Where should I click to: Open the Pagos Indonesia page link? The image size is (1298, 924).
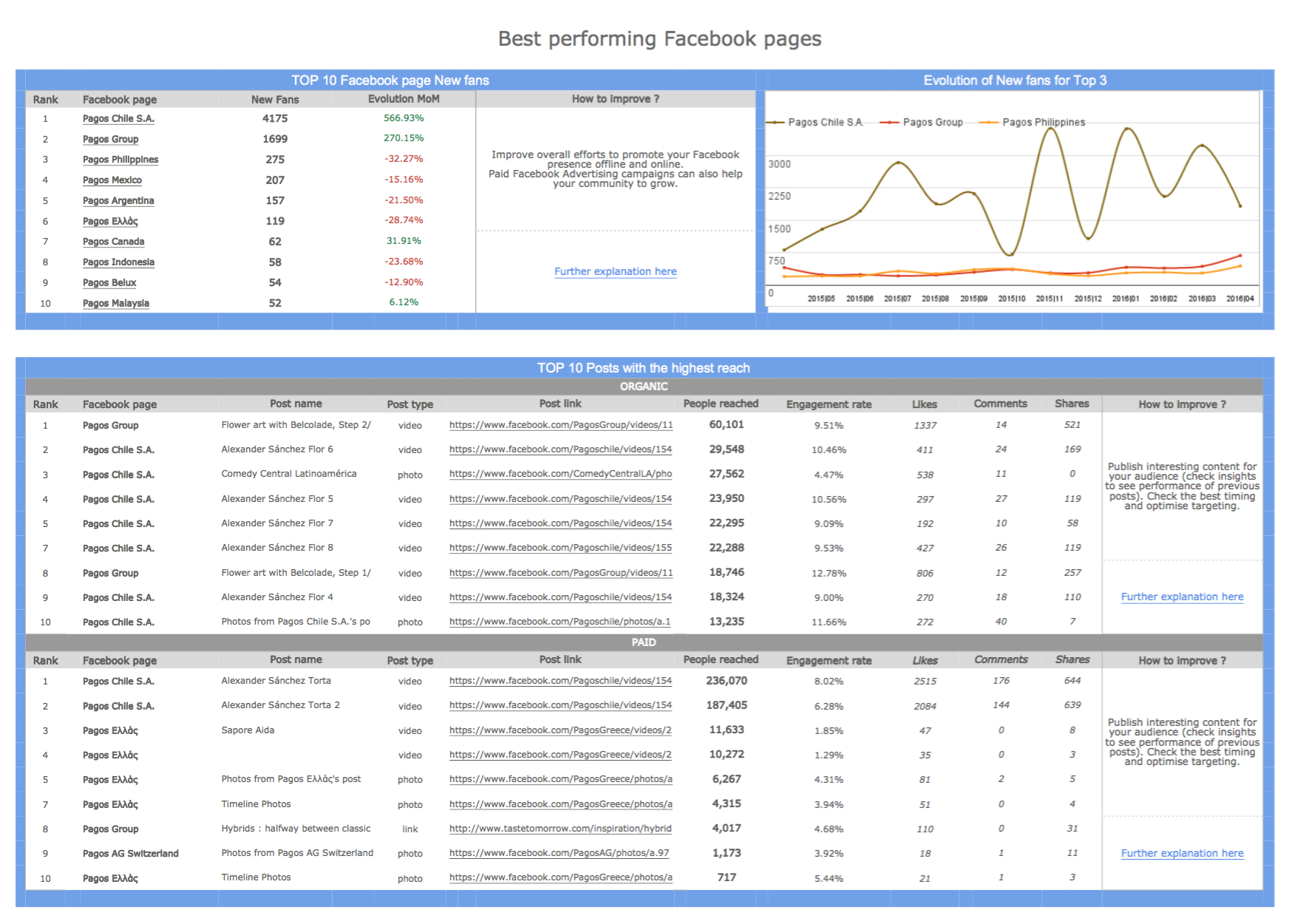point(118,262)
